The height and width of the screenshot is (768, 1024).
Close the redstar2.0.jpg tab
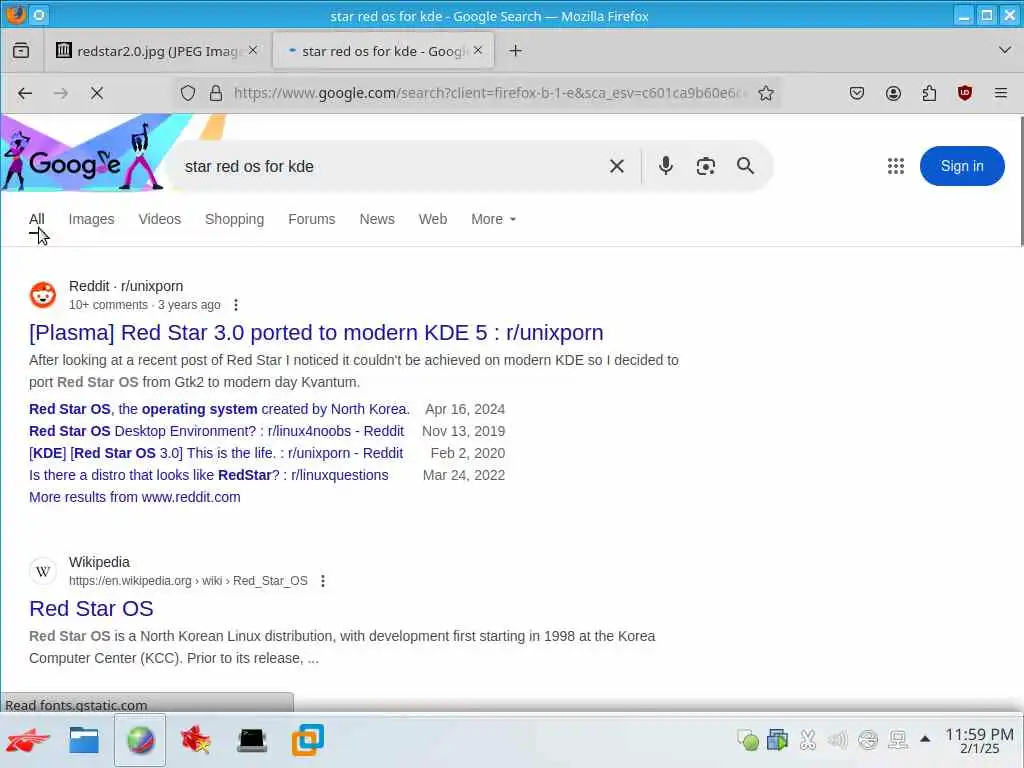click(253, 50)
